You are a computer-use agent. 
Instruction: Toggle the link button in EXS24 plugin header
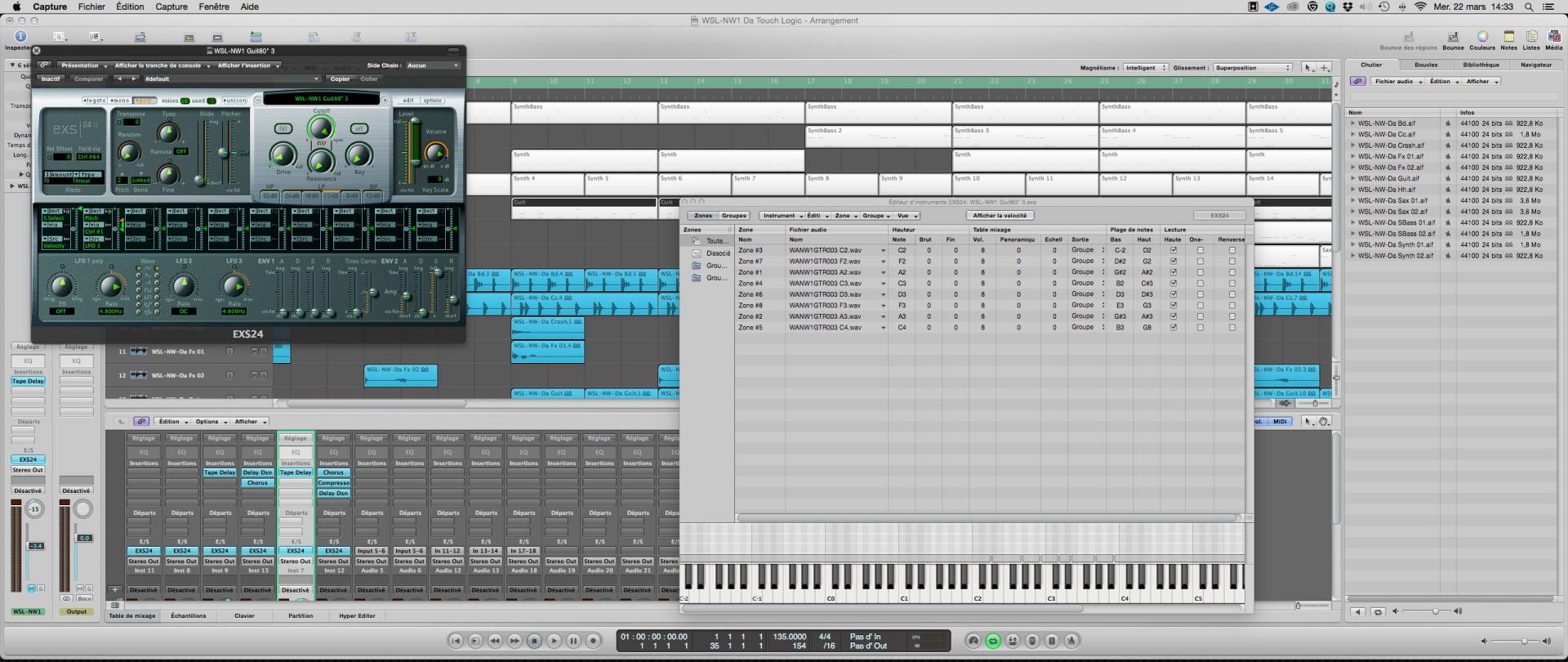(x=44, y=65)
